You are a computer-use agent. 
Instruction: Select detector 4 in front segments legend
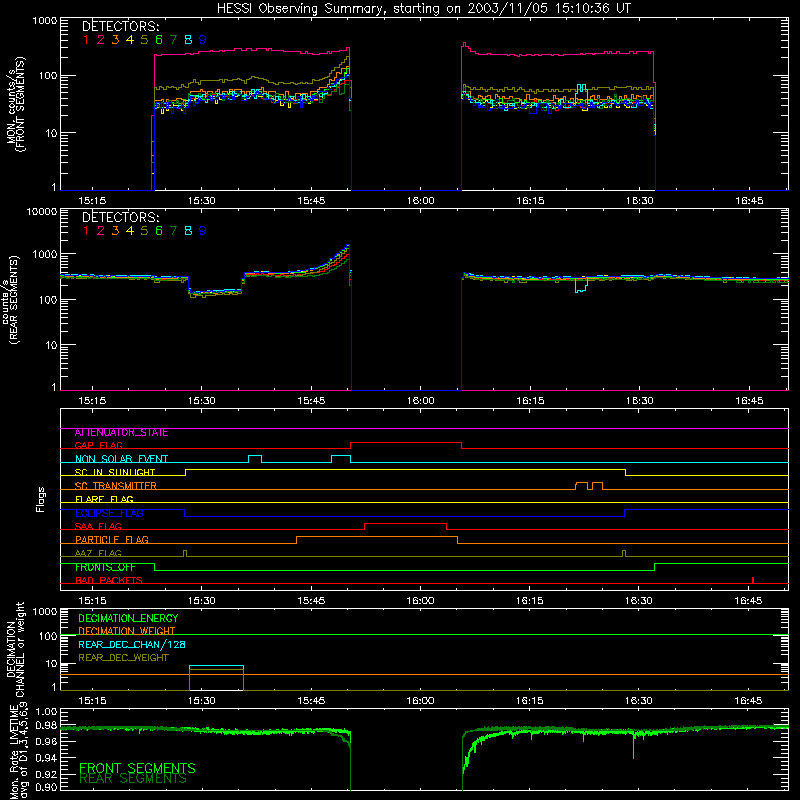pyautogui.click(x=130, y=40)
